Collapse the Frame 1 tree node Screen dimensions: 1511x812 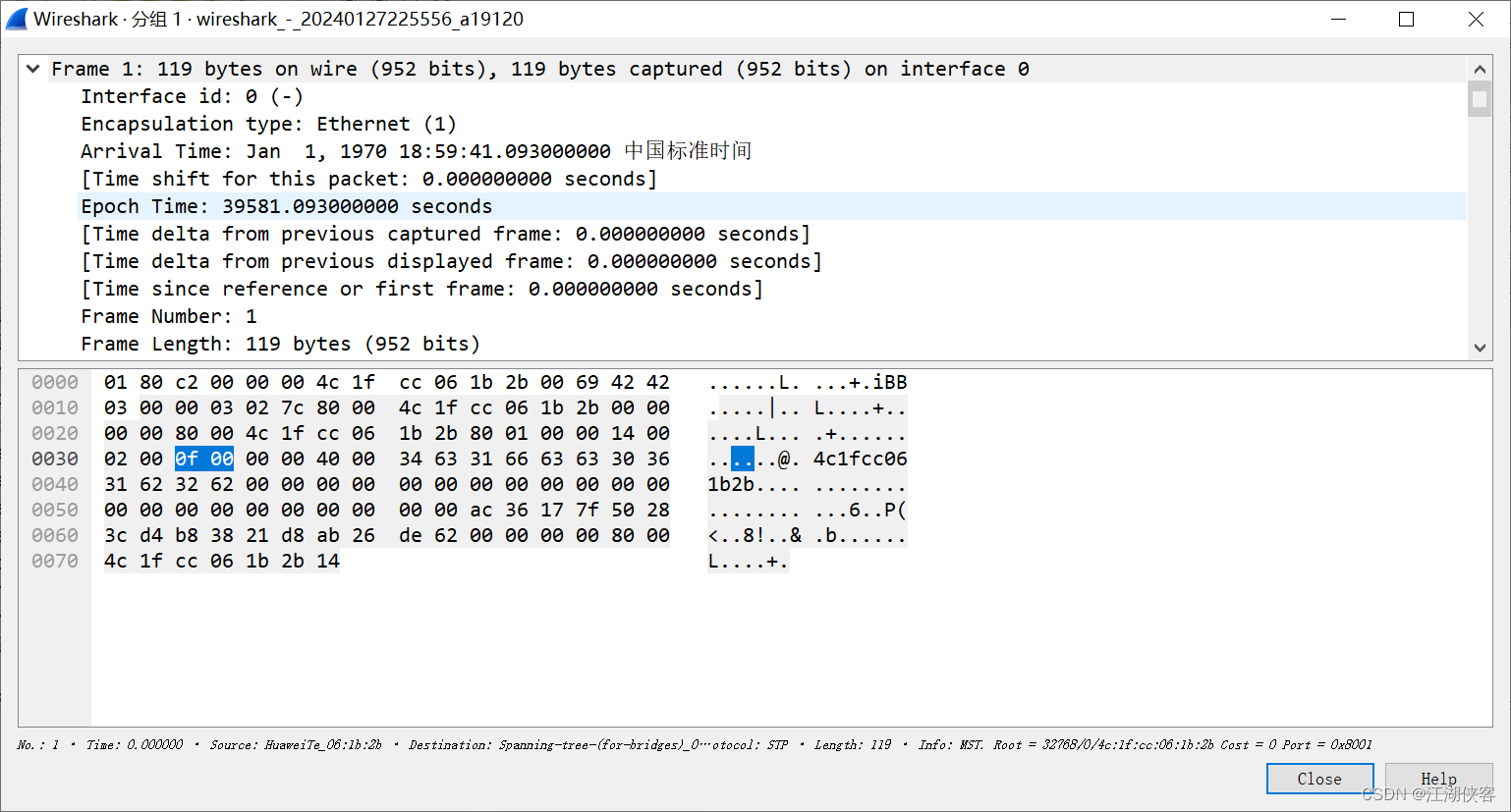[33, 69]
